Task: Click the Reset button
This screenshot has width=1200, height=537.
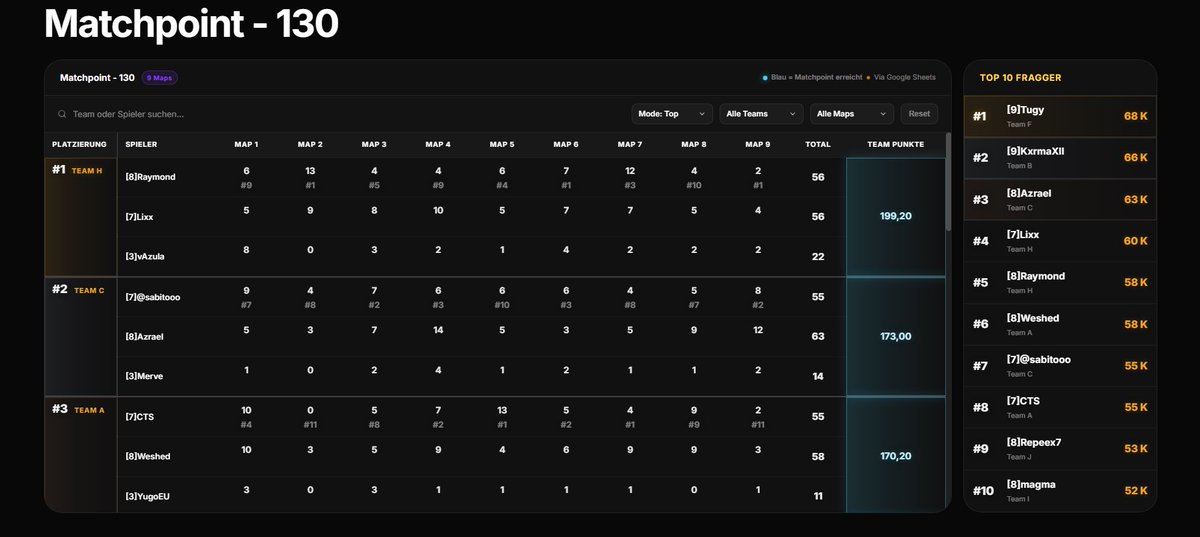Action: [x=919, y=114]
